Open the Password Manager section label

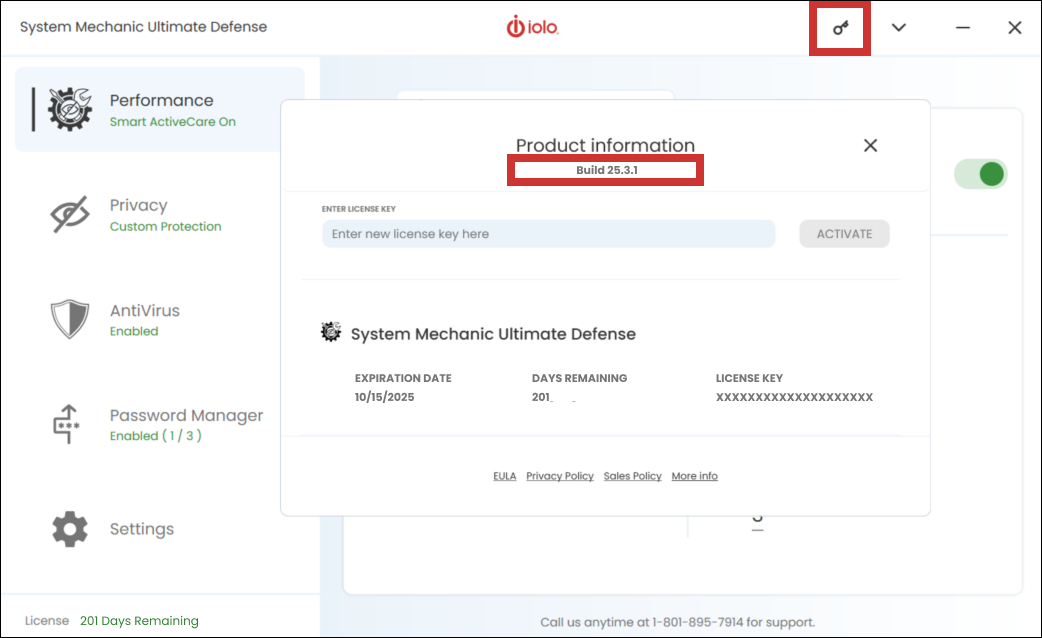[x=187, y=415]
